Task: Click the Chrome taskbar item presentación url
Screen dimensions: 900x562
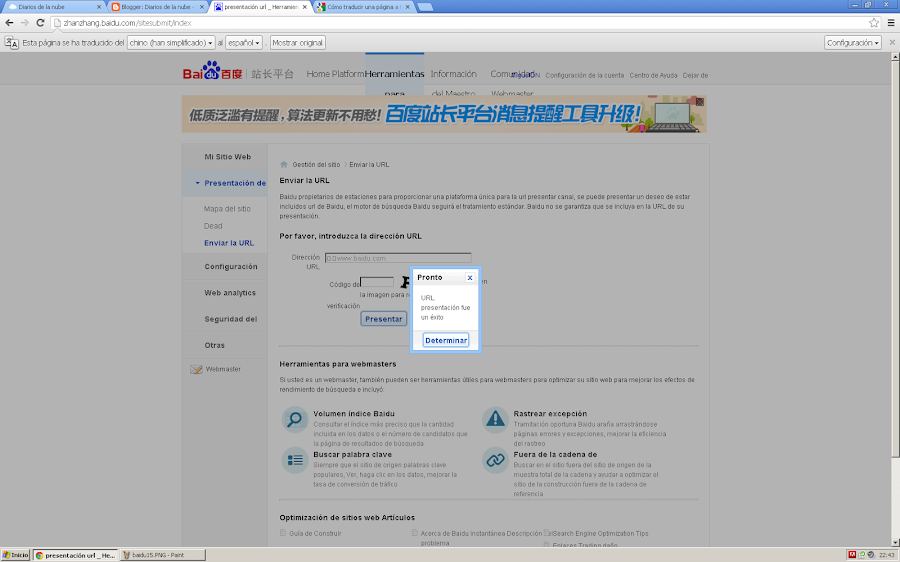Action: 76,555
